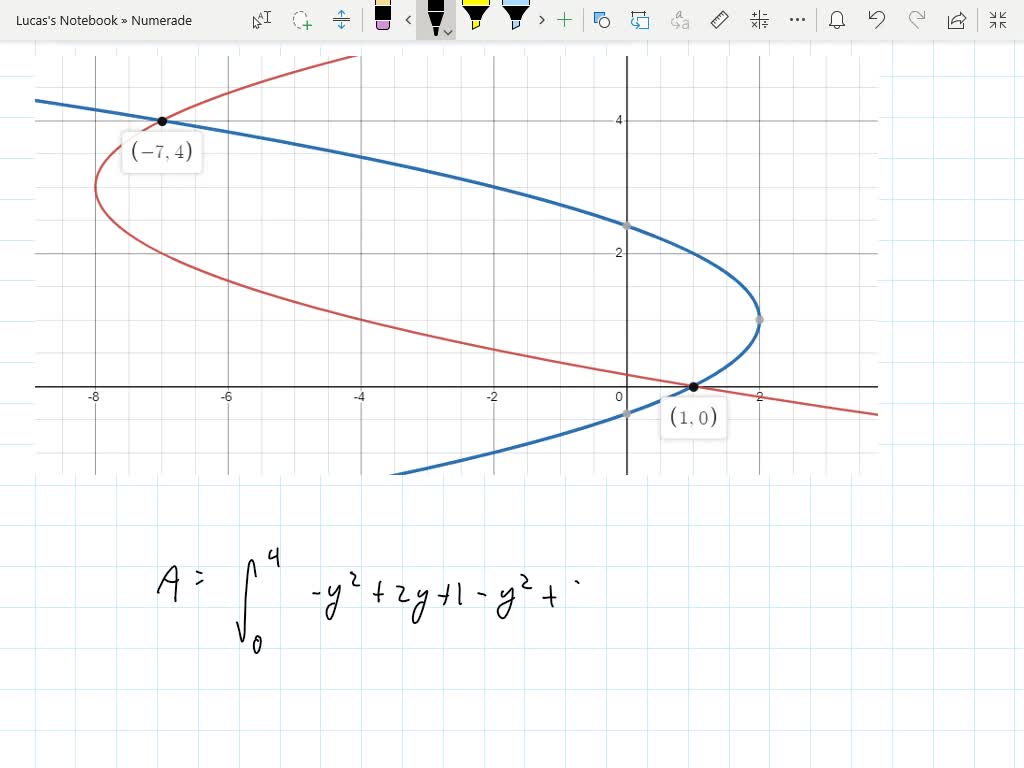Undo the last stroke

pyautogui.click(x=877, y=20)
